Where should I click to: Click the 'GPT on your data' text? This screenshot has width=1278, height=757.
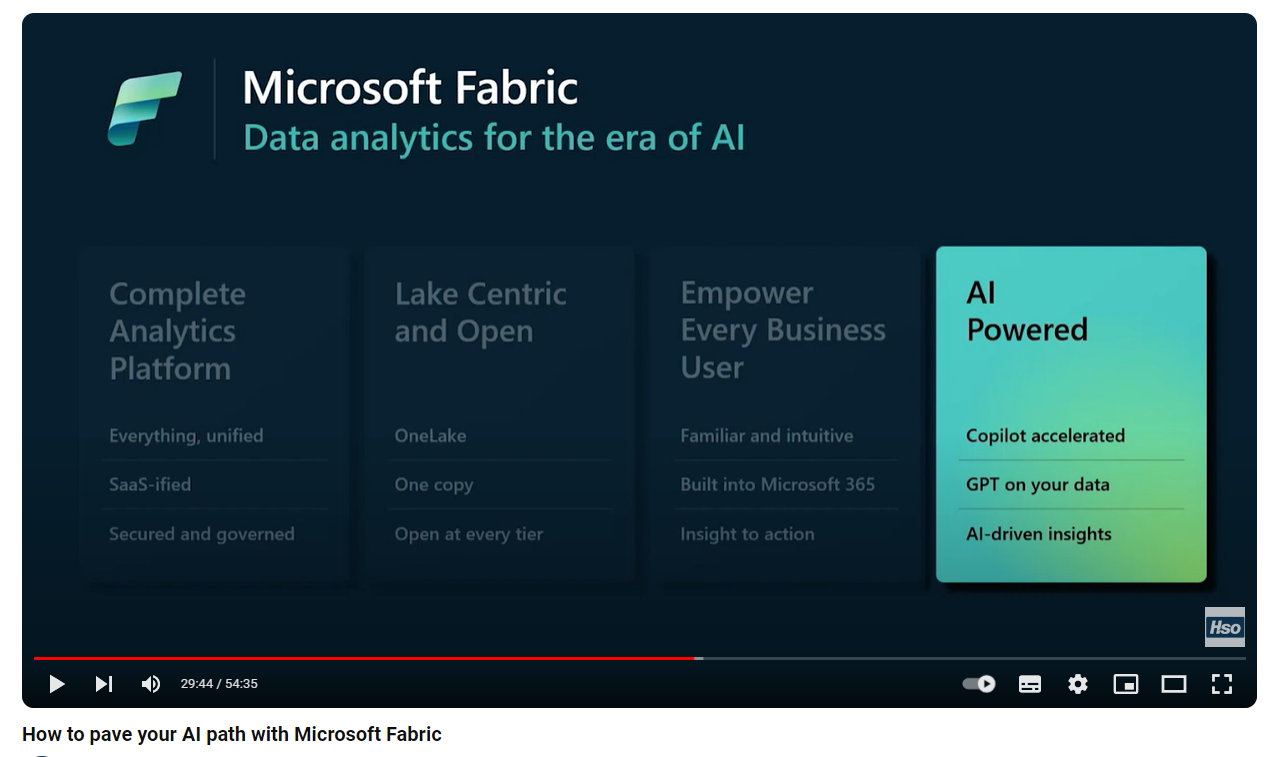coord(1037,485)
